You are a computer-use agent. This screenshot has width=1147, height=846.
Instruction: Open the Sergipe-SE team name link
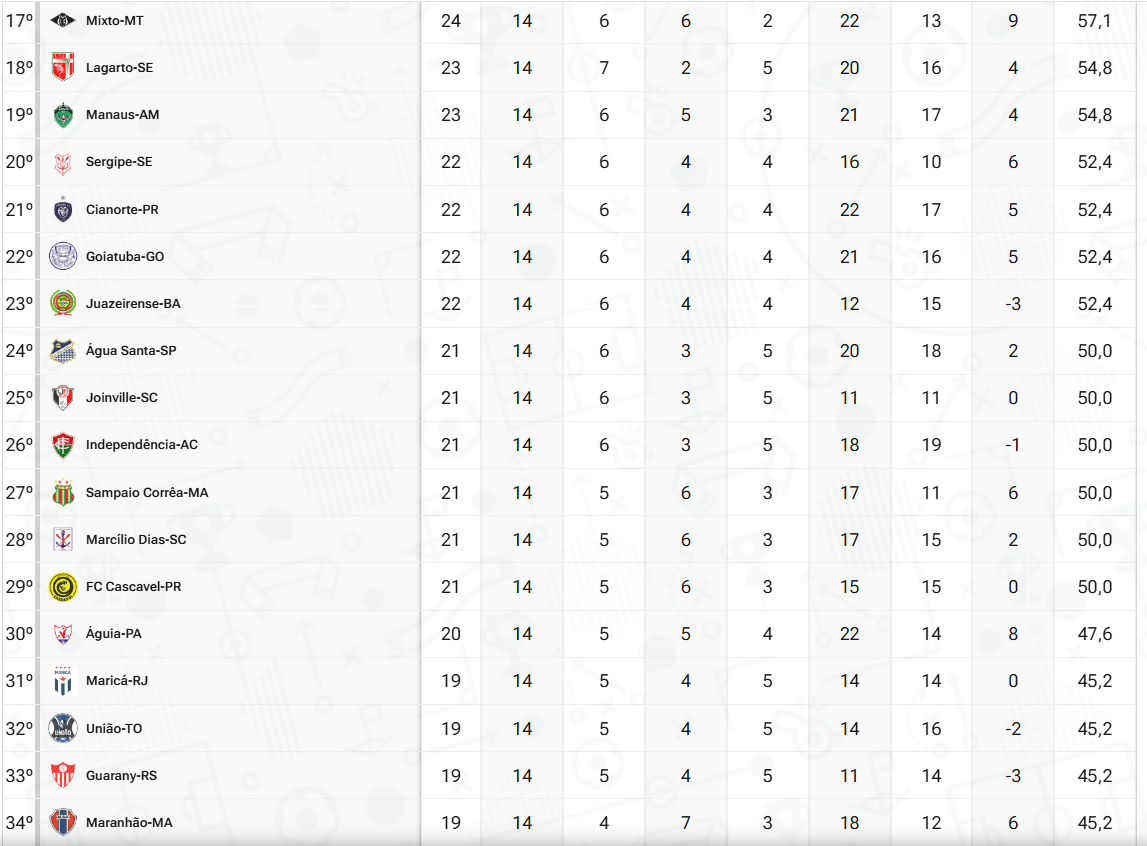(x=119, y=162)
